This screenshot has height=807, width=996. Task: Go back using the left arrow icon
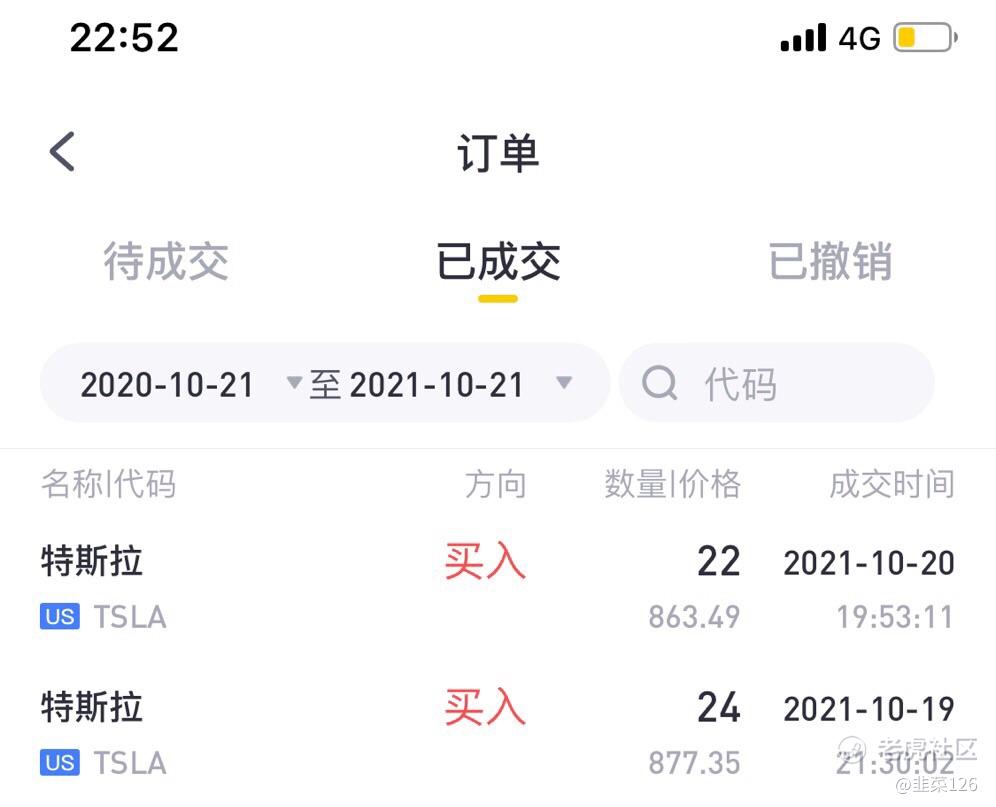tap(62, 152)
